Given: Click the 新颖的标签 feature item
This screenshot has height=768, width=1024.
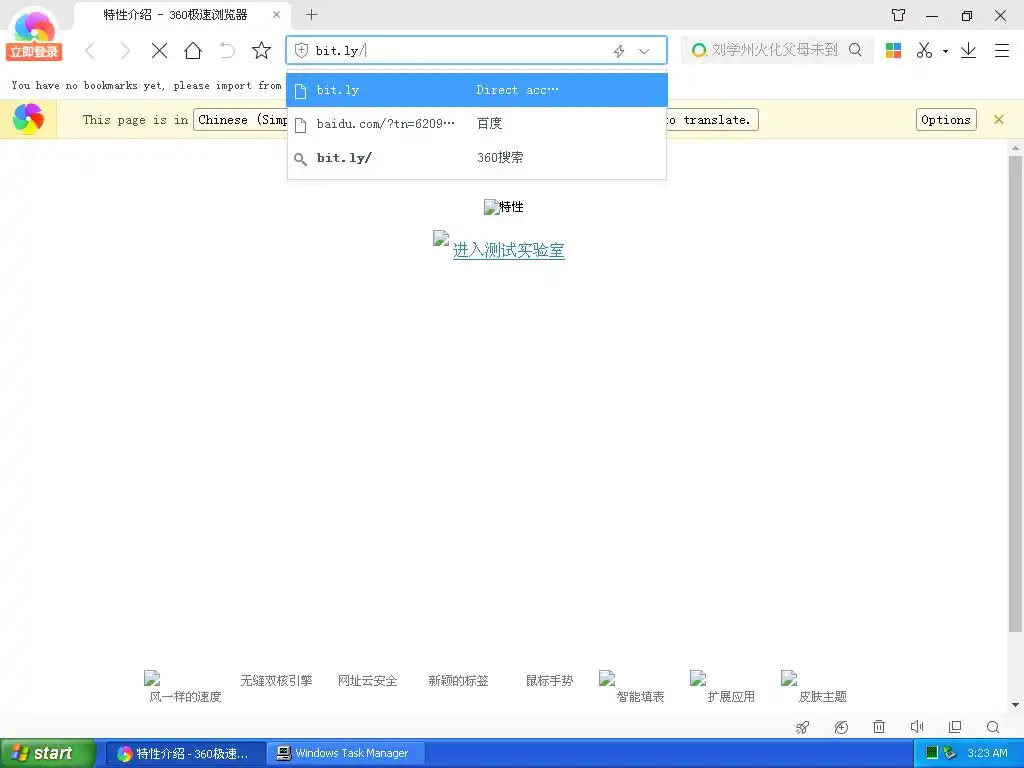Looking at the screenshot, I should click(x=458, y=680).
